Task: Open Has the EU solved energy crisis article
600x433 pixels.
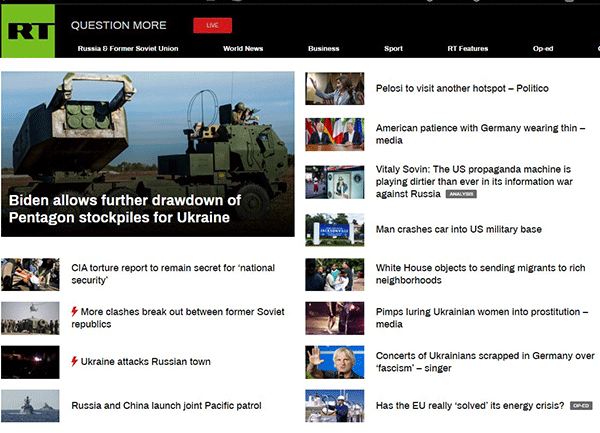Action: [470, 405]
